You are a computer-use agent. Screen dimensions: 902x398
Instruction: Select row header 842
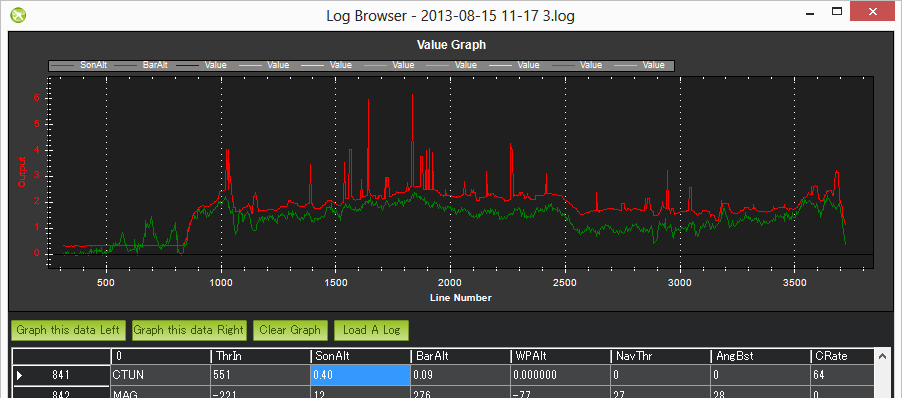(x=62, y=392)
